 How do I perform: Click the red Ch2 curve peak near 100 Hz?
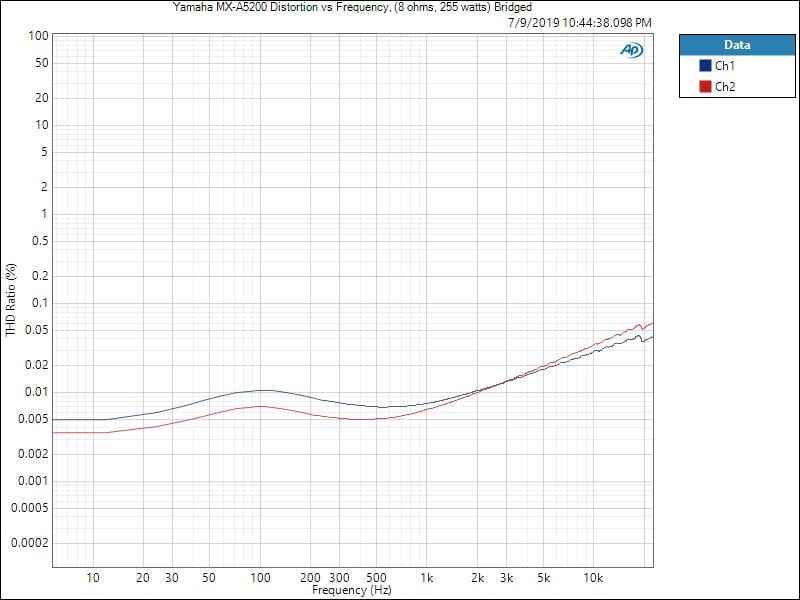260,406
